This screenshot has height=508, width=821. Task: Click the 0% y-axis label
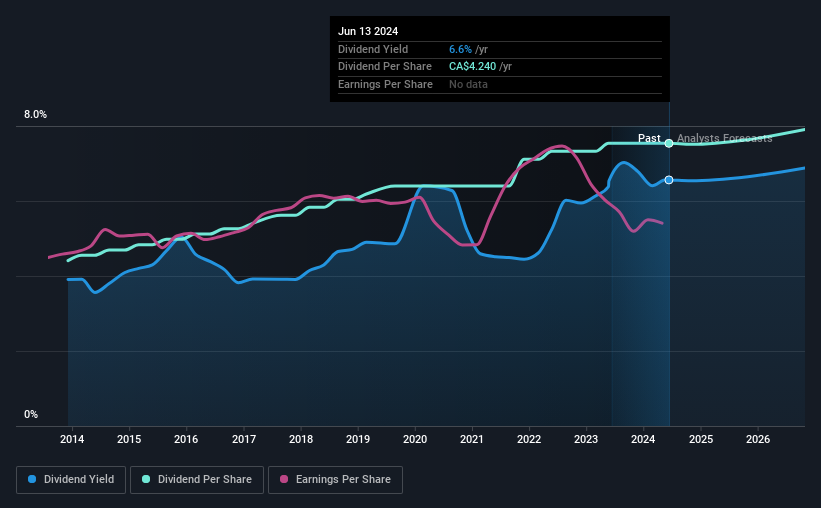[31, 414]
